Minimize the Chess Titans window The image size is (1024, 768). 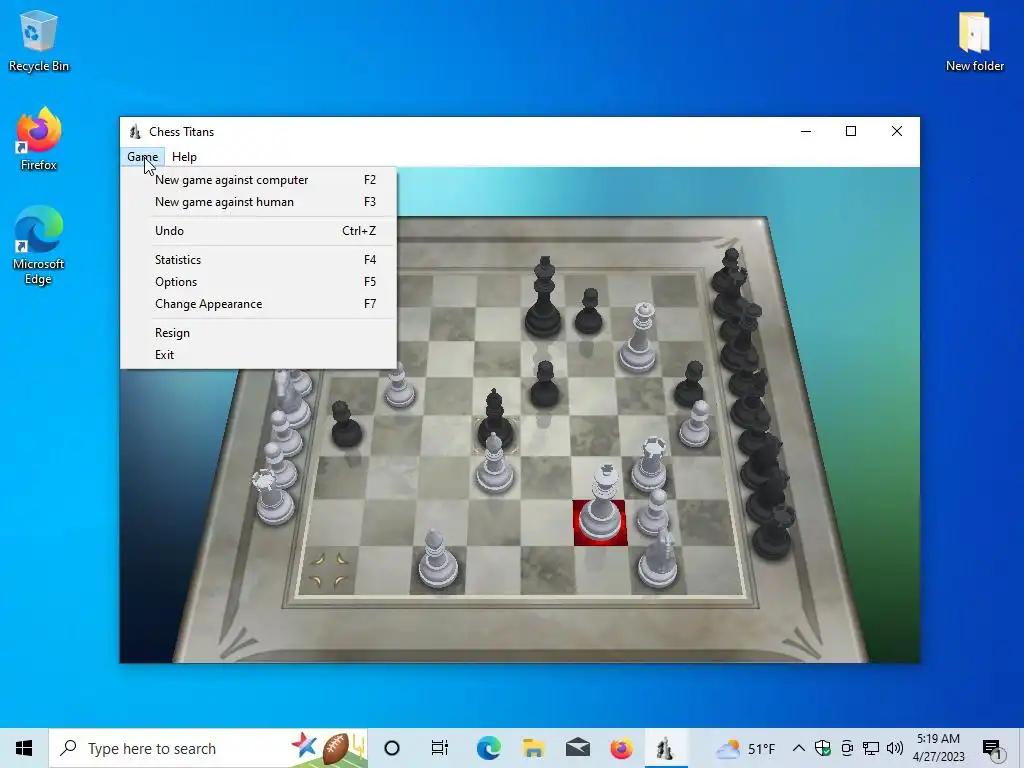pos(806,131)
